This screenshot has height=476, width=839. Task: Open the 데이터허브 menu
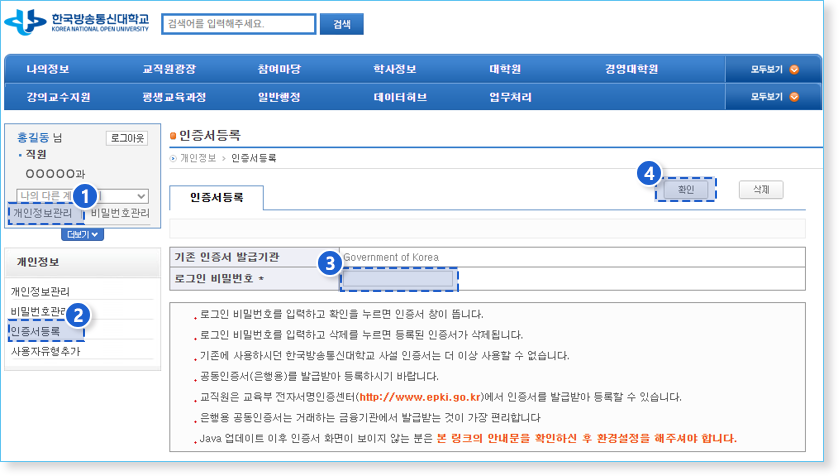tap(400, 97)
